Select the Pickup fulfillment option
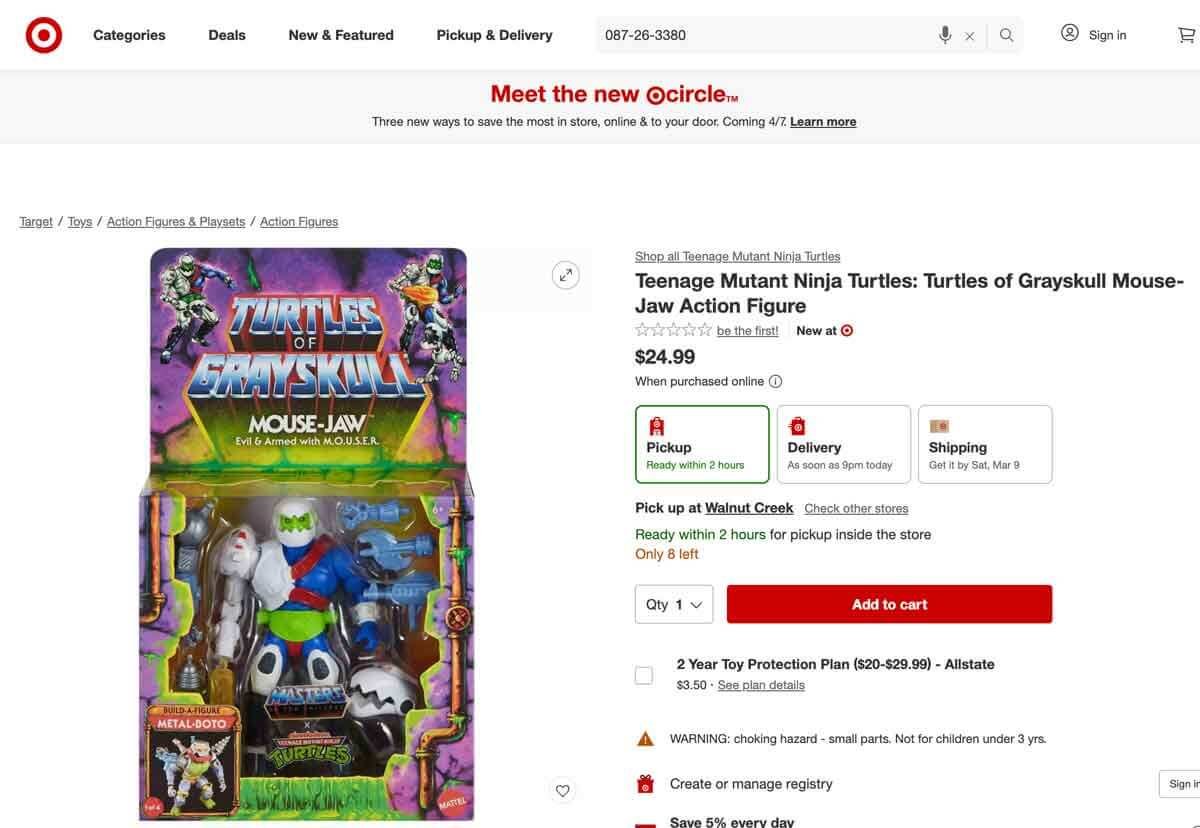 click(x=702, y=443)
